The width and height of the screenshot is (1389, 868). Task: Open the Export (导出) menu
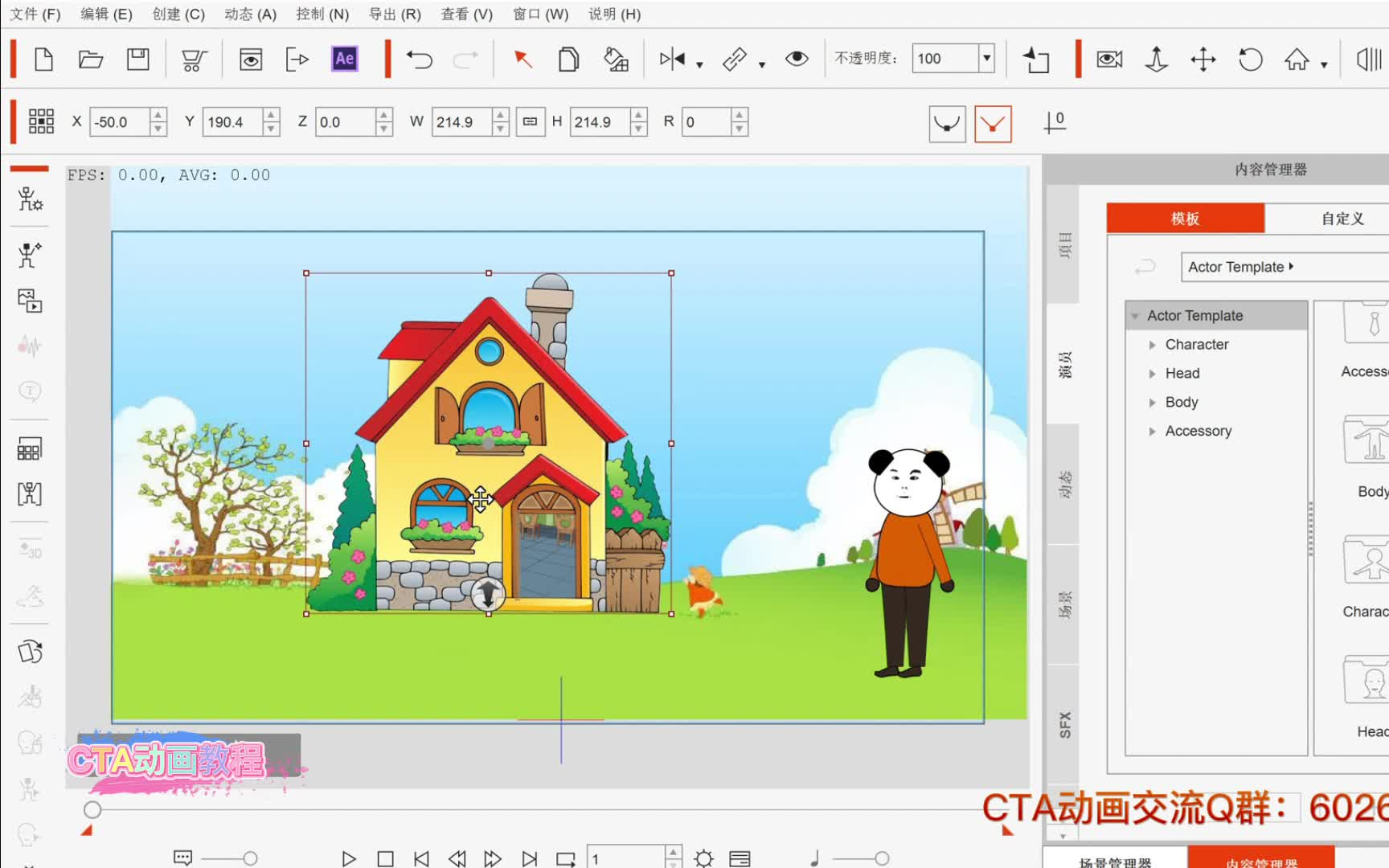395,14
